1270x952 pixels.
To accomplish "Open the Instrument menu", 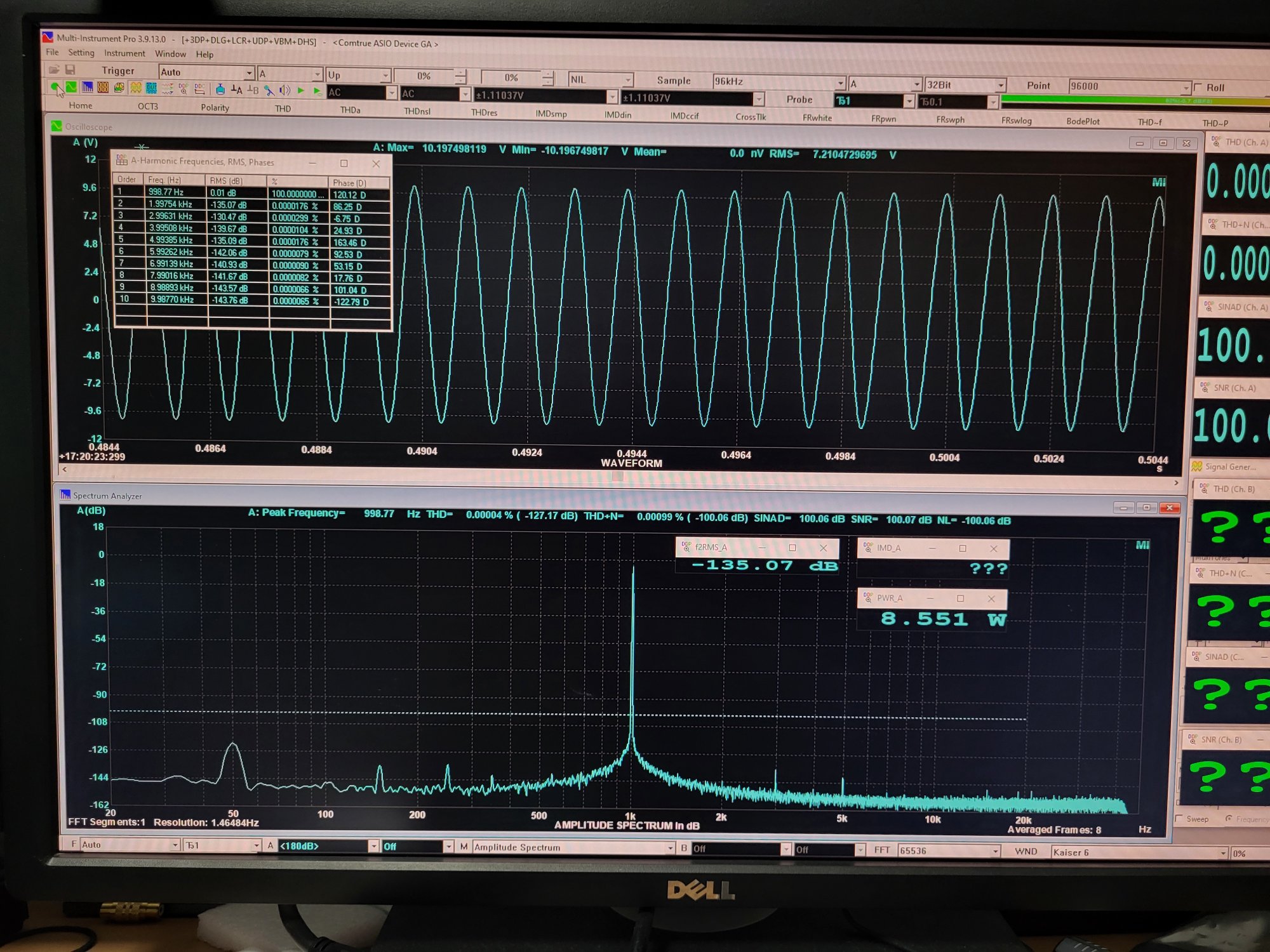I will (x=124, y=53).
